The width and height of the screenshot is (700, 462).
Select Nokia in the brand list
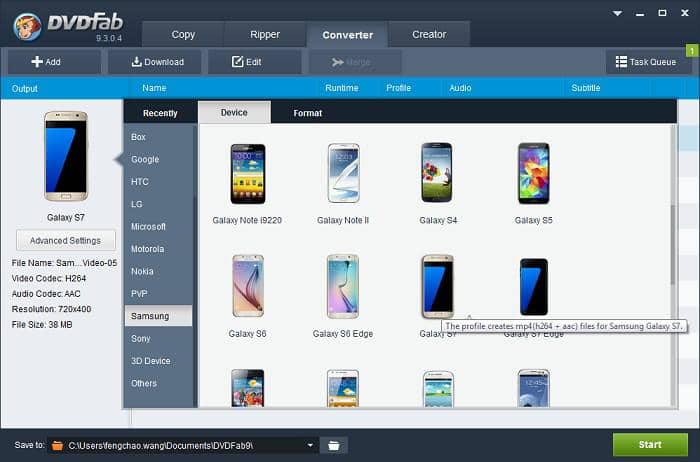point(158,271)
